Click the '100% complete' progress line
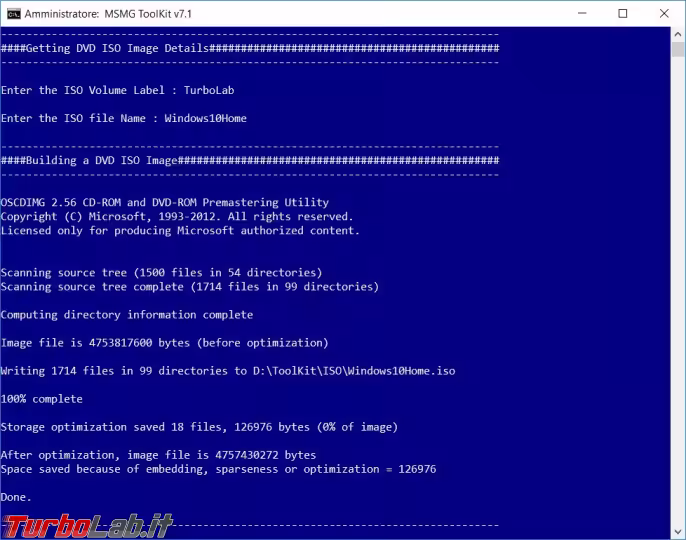Screen dimensions: 686x540 [42, 399]
